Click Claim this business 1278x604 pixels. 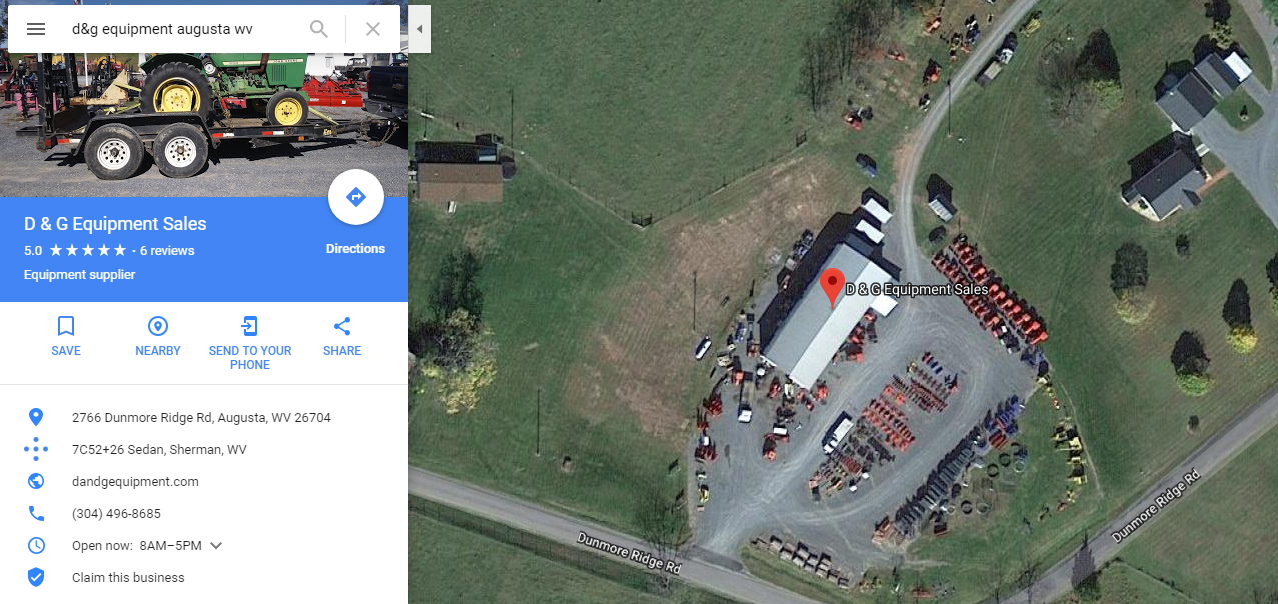point(128,577)
